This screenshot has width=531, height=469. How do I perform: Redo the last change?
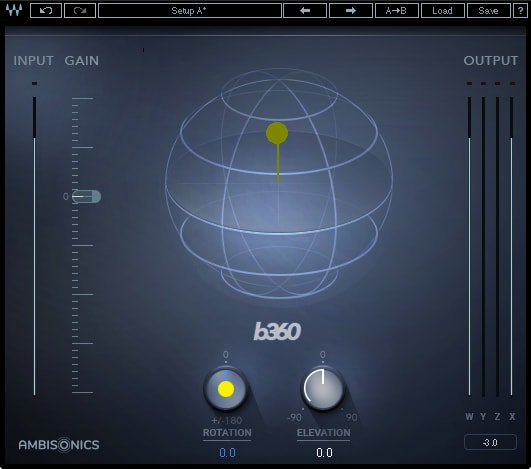[x=80, y=10]
